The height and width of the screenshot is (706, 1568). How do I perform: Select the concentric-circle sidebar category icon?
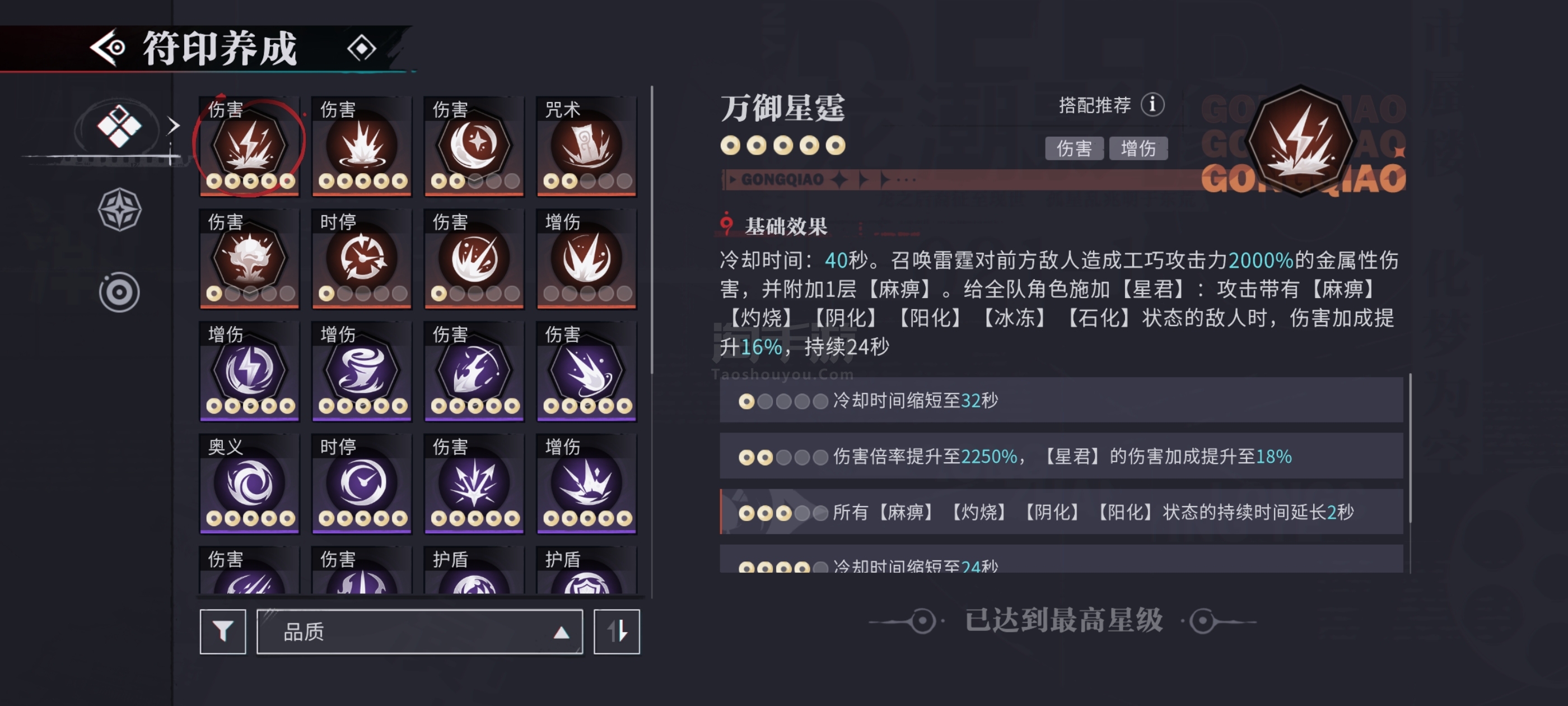coord(119,292)
